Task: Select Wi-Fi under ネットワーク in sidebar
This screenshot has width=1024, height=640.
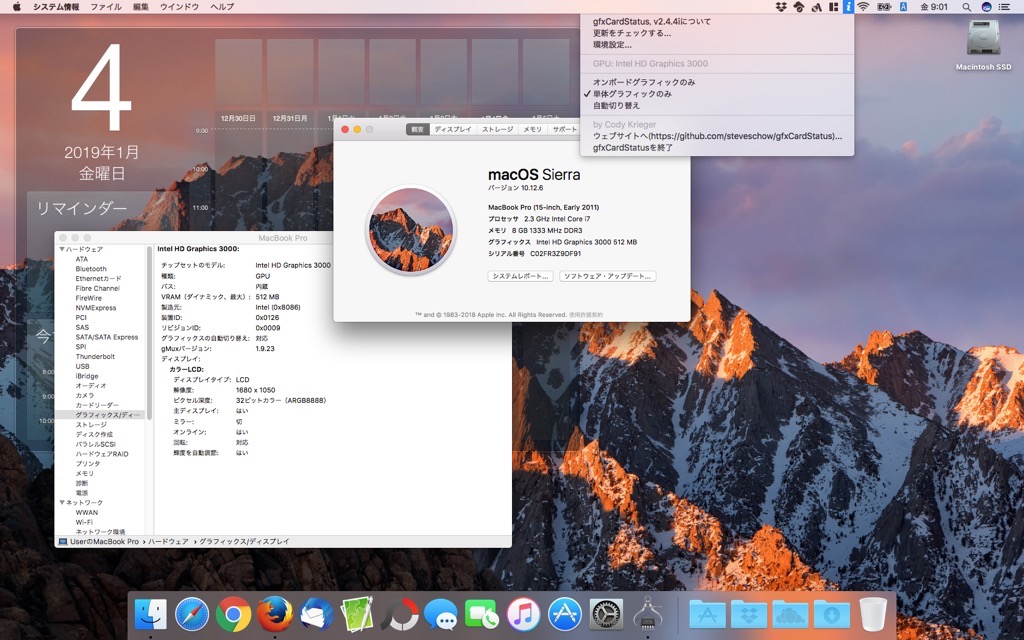Action: coord(84,522)
